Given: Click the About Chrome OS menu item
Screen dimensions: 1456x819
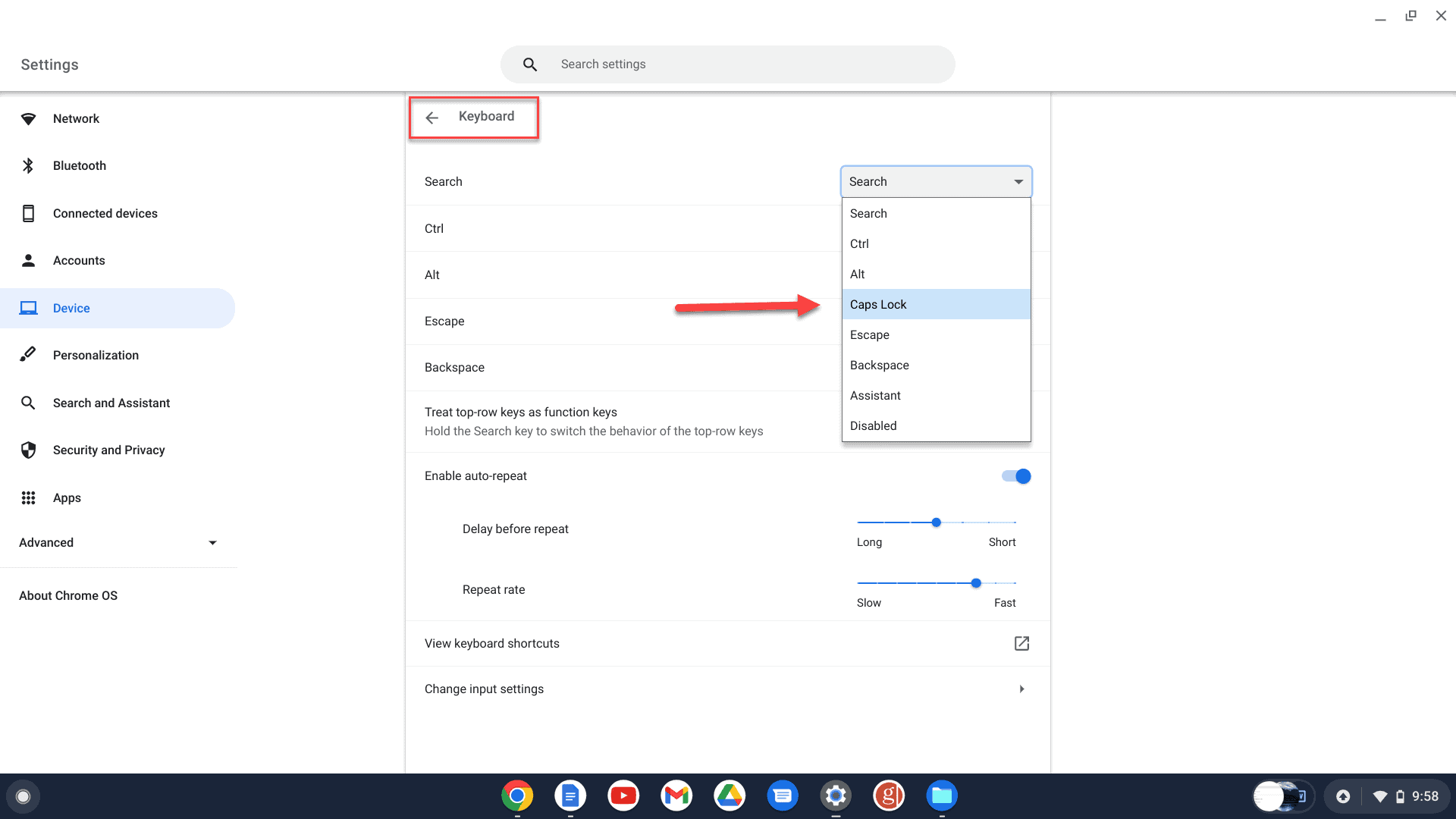Looking at the screenshot, I should click(67, 595).
